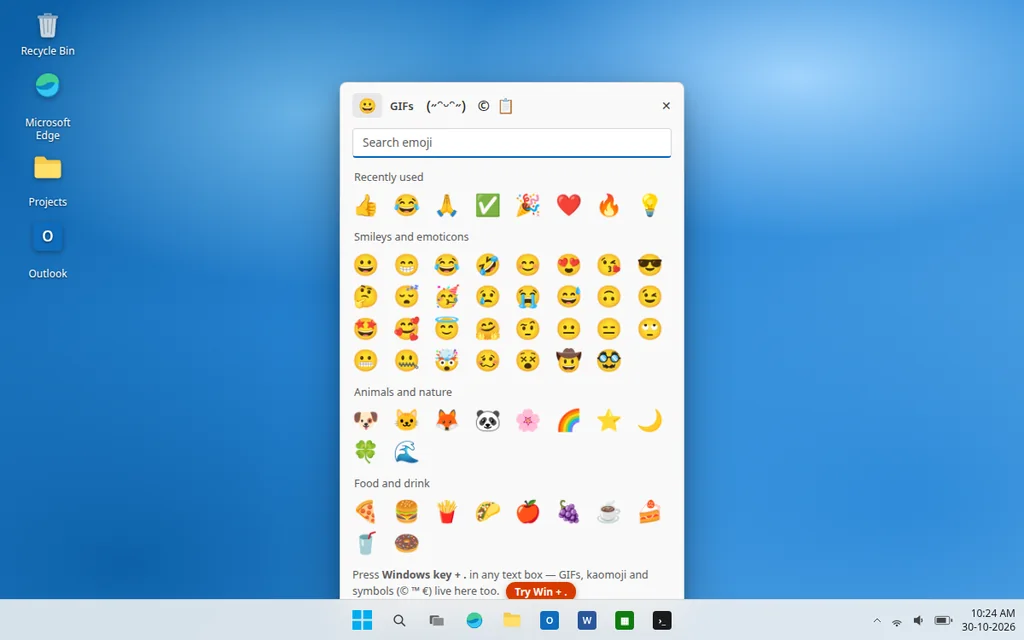Insert the red heart emoji
This screenshot has height=640, width=1024.
pos(568,205)
